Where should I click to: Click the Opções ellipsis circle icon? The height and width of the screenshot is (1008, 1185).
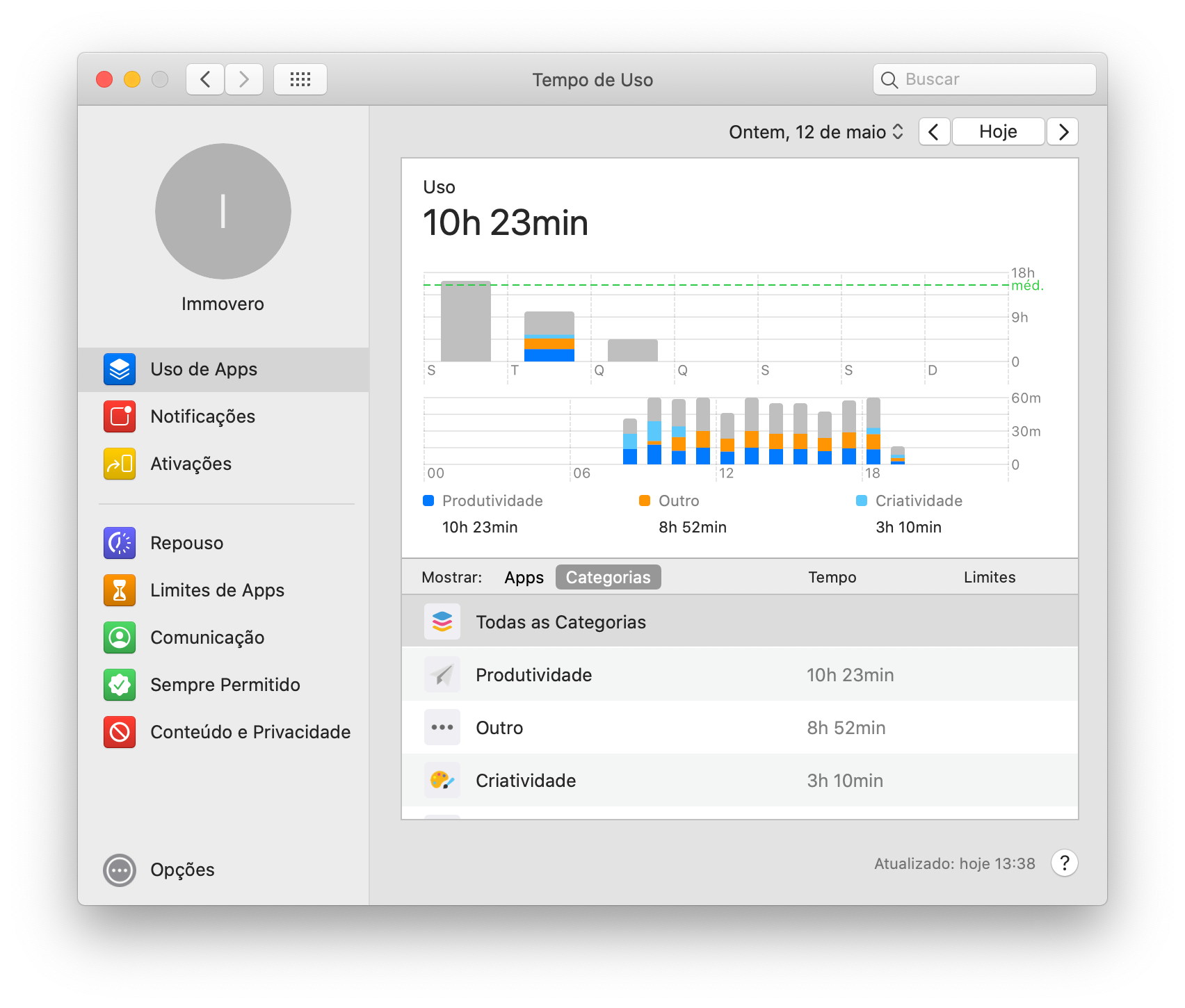120,870
